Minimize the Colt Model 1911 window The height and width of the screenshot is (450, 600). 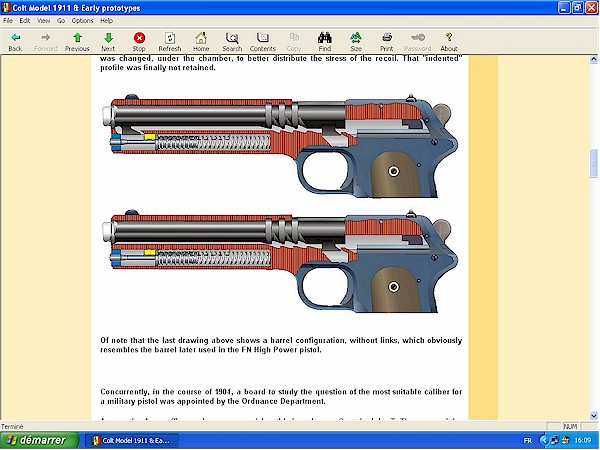pyautogui.click(x=564, y=8)
